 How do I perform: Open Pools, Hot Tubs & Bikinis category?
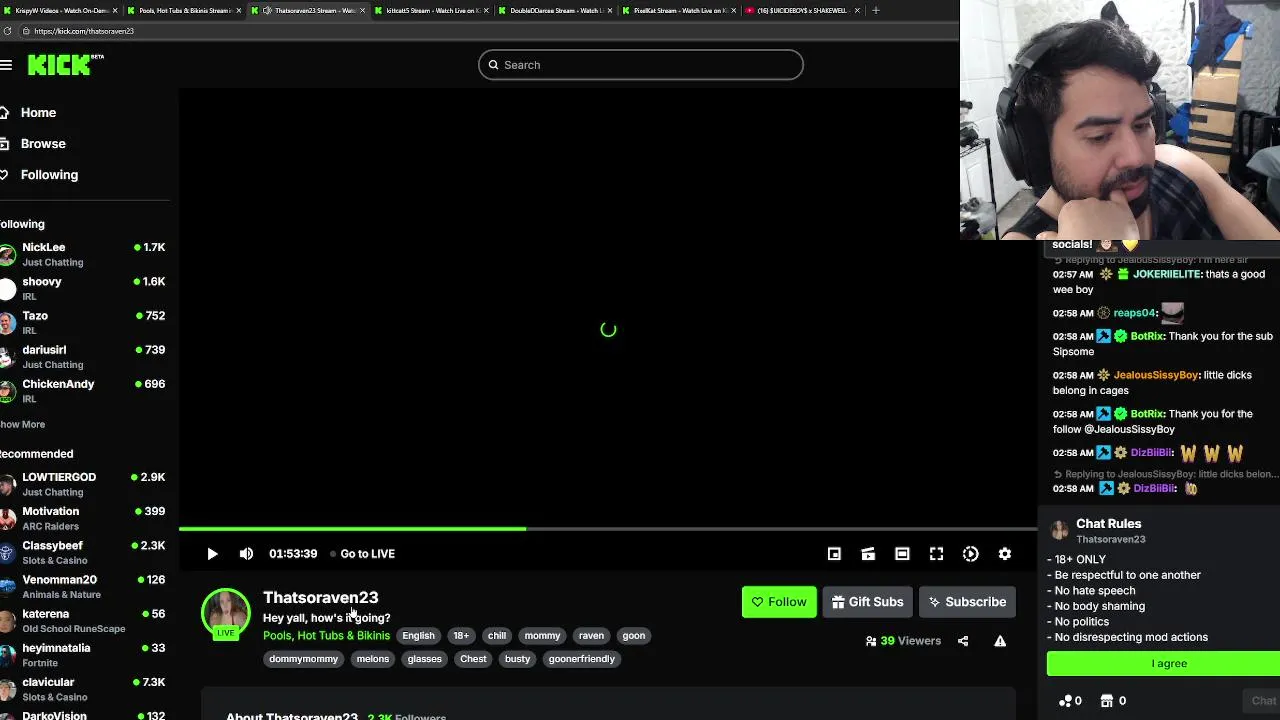pos(326,636)
